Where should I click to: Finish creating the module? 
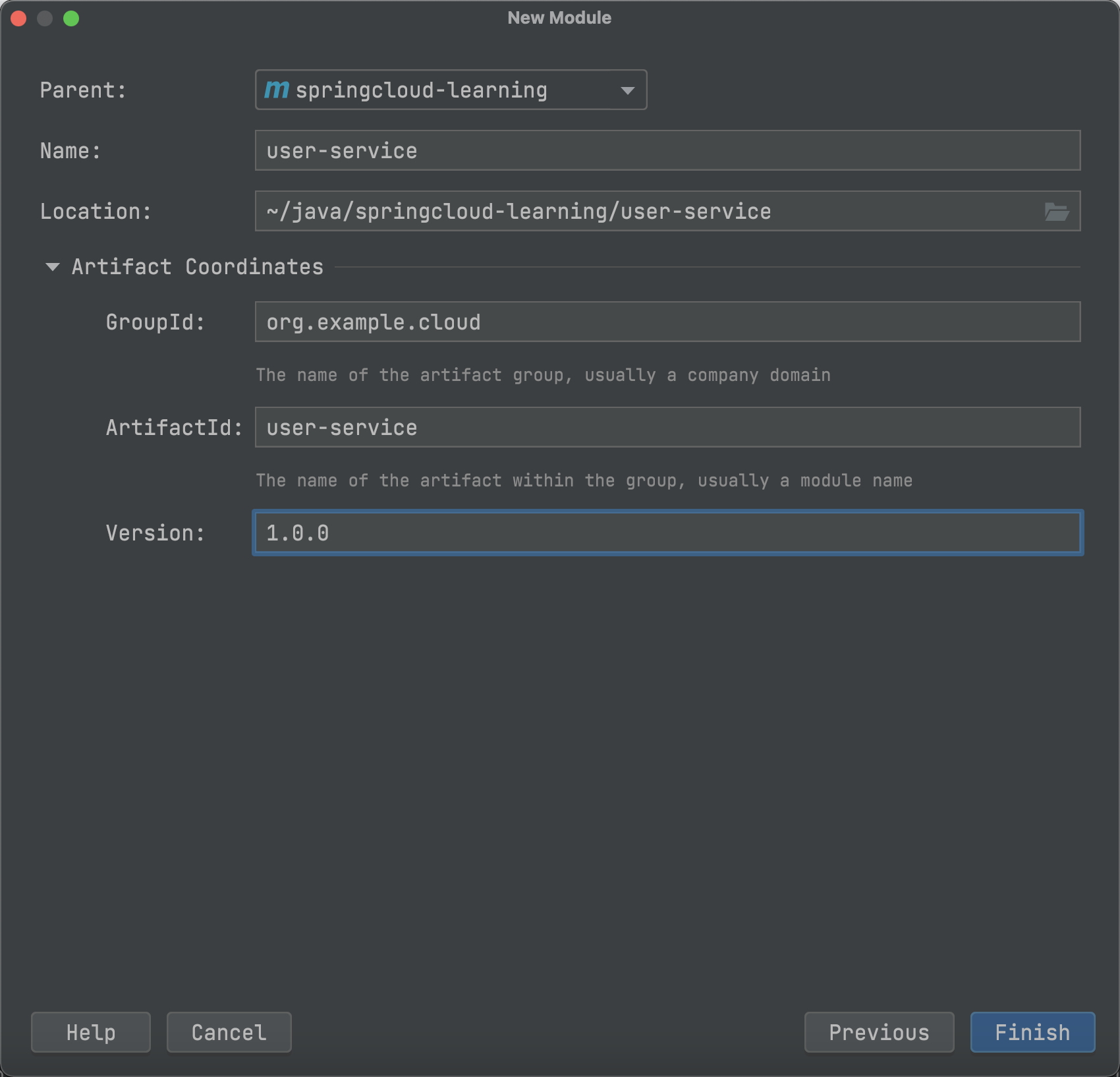[1032, 1032]
